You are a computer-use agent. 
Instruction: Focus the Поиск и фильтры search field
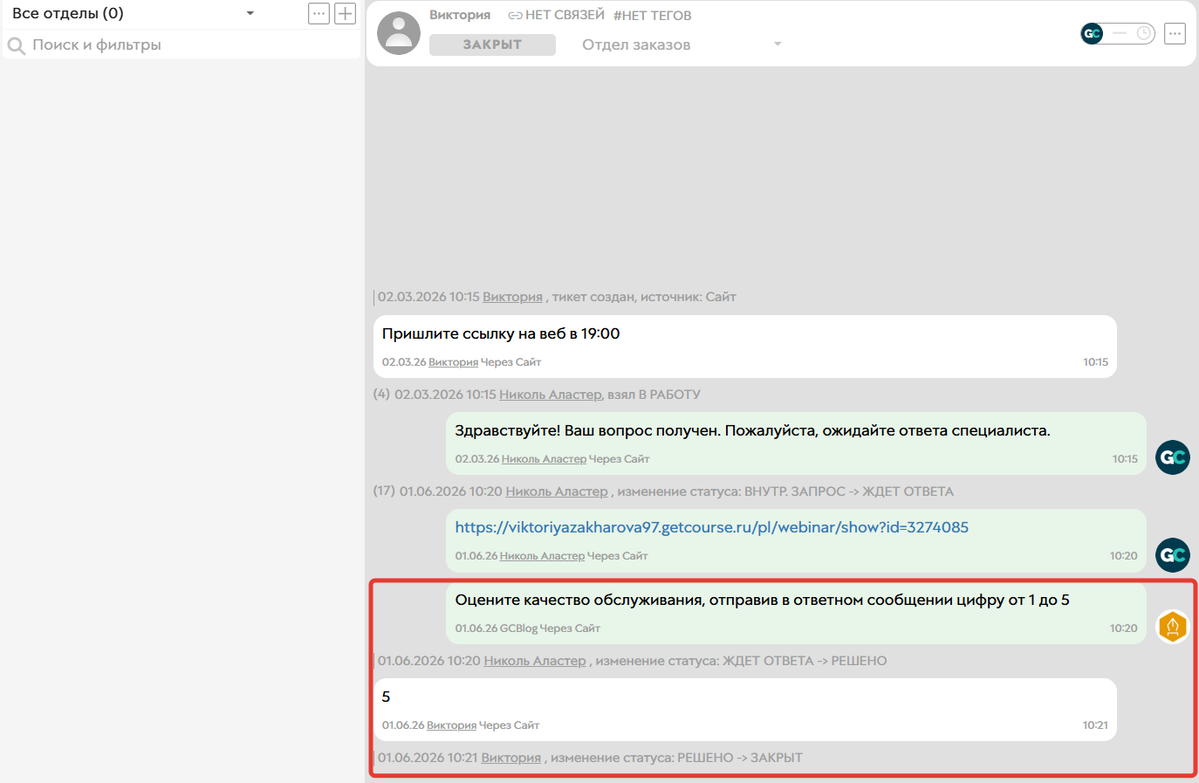click(182, 45)
